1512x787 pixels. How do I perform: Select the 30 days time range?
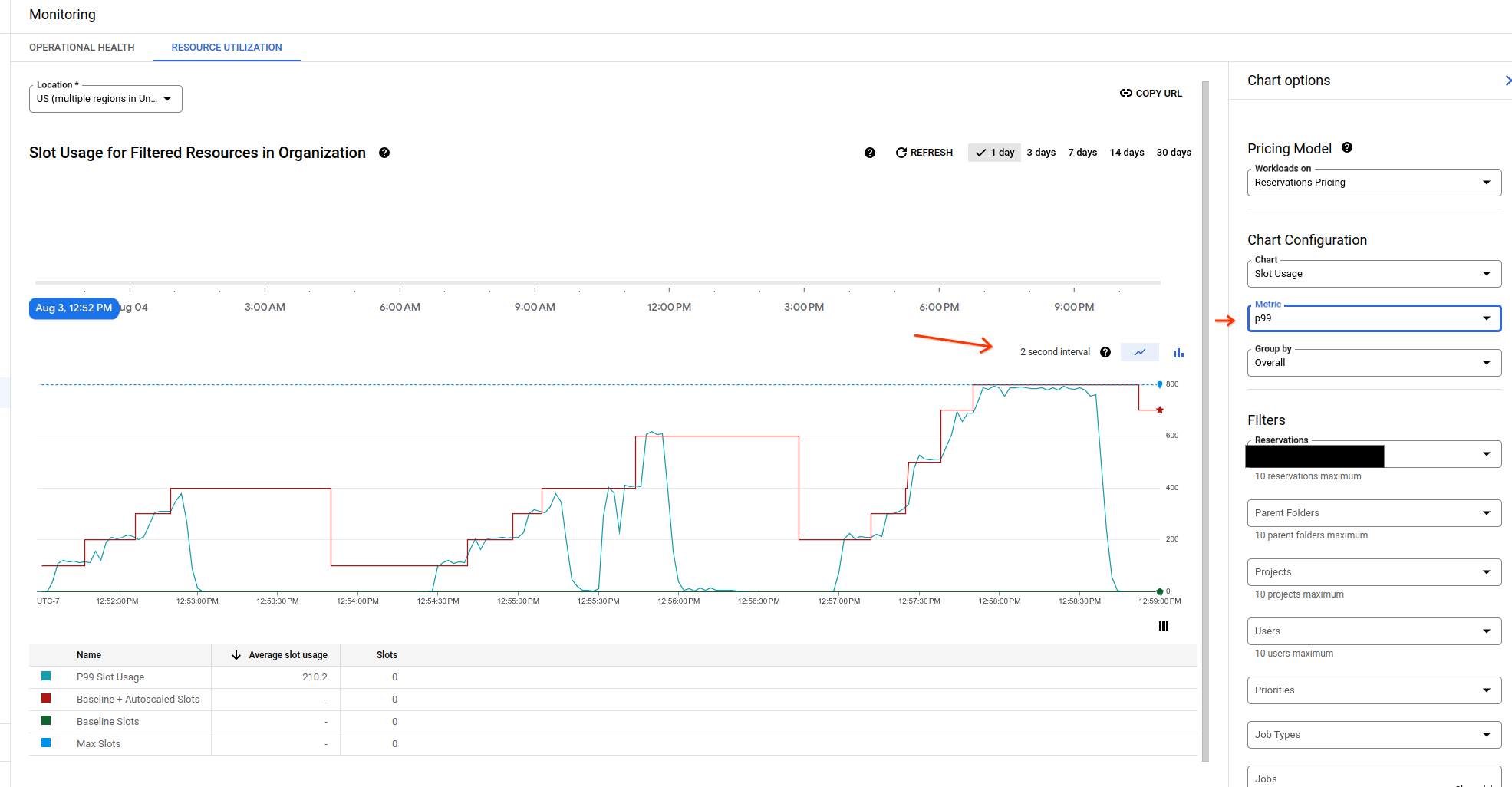point(1174,152)
